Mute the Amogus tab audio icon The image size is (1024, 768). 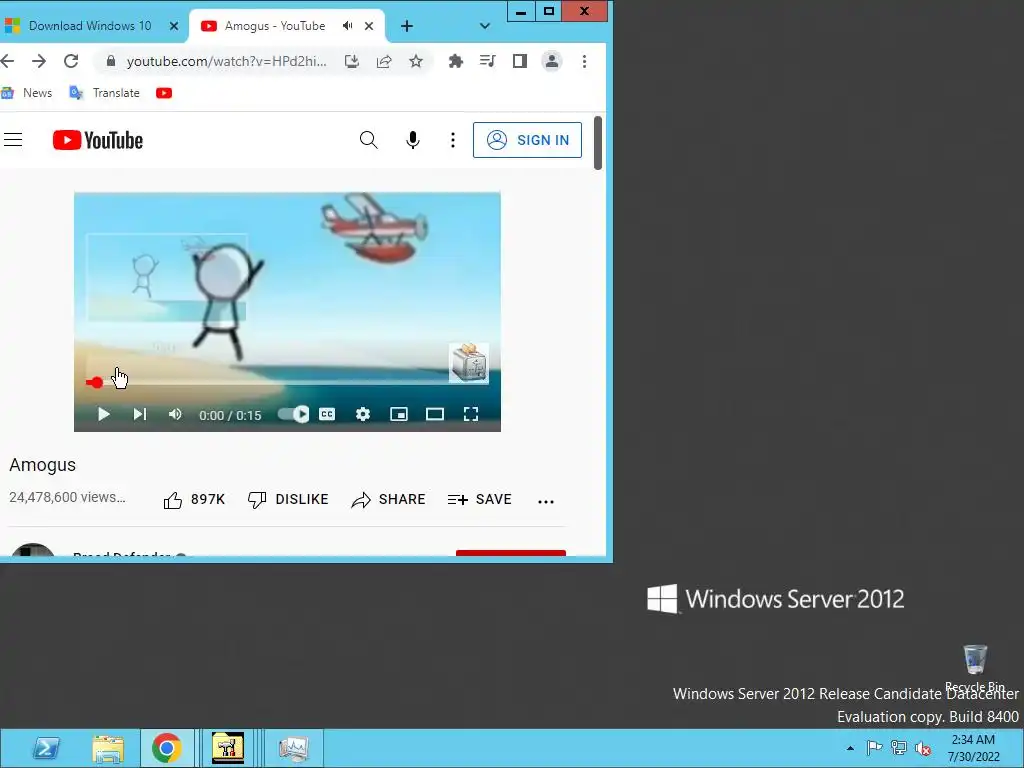pos(347,26)
